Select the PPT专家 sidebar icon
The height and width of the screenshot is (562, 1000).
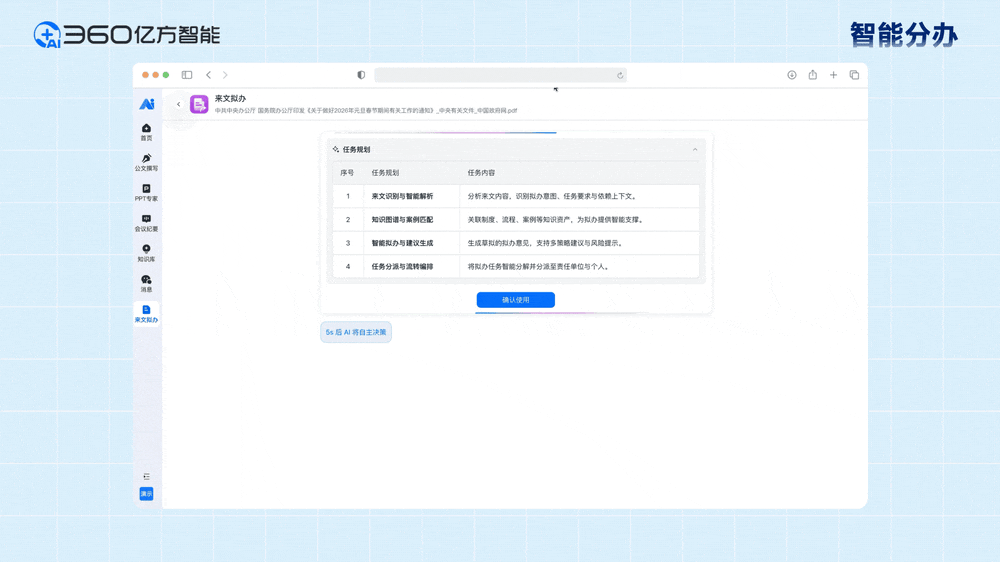point(146,192)
